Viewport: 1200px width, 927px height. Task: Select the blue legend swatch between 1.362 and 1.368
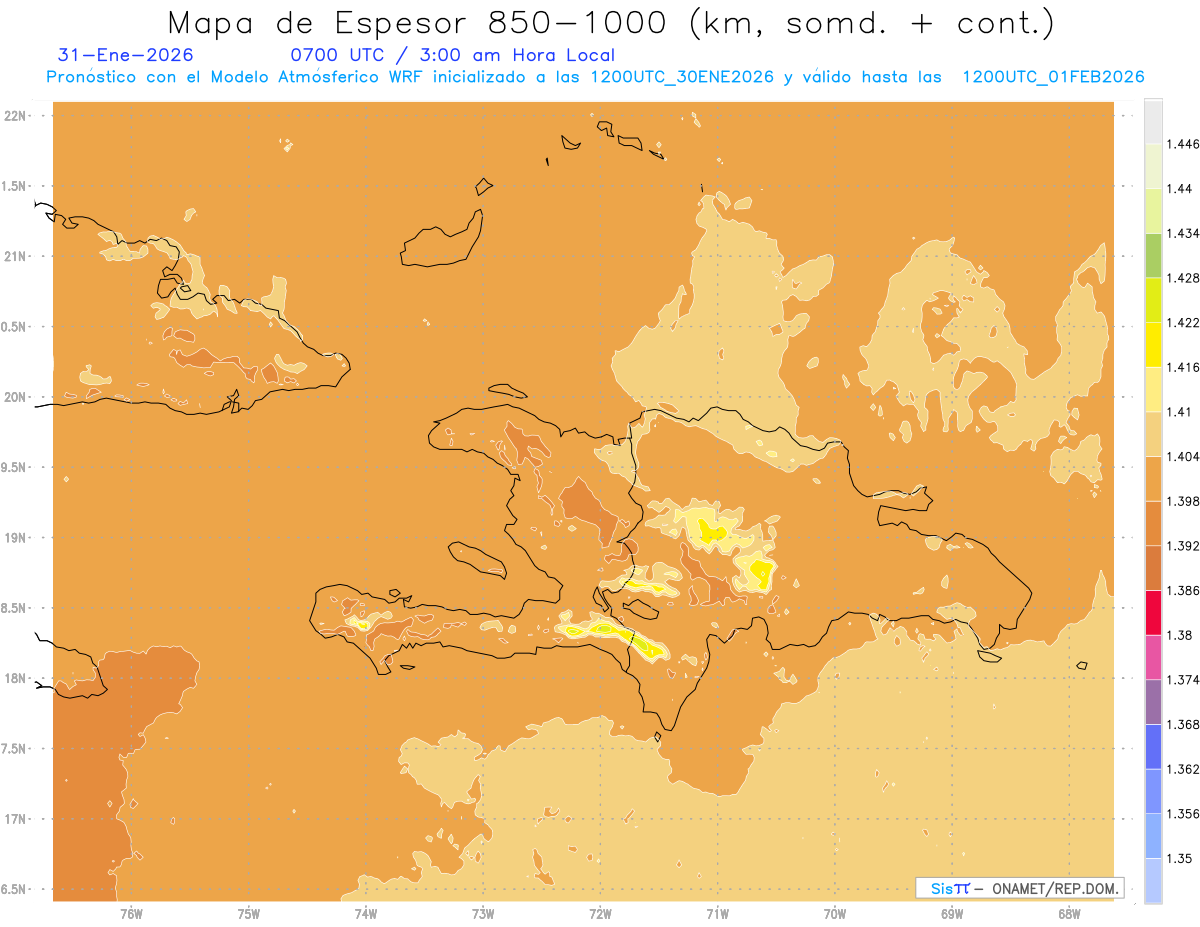(x=1153, y=746)
